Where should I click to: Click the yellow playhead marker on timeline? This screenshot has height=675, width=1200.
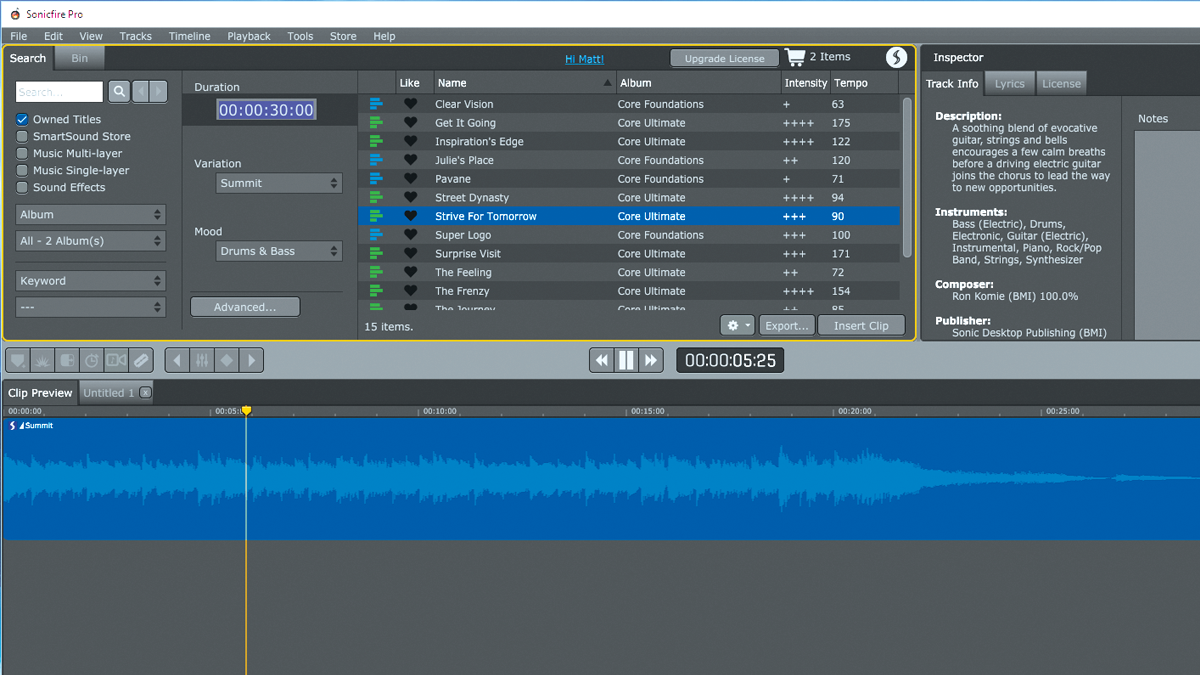[246, 411]
